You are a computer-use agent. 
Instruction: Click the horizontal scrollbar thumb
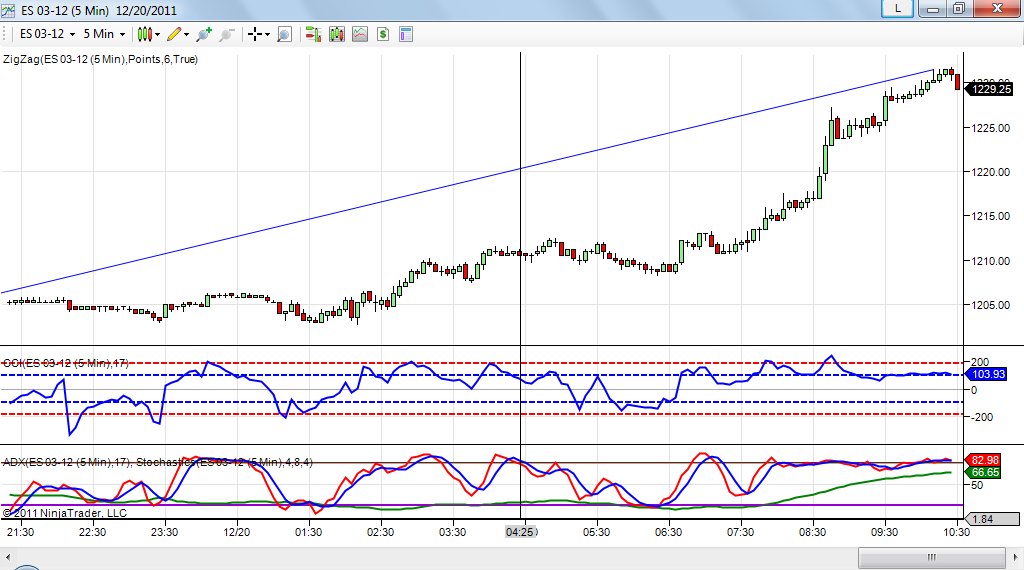[x=931, y=558]
